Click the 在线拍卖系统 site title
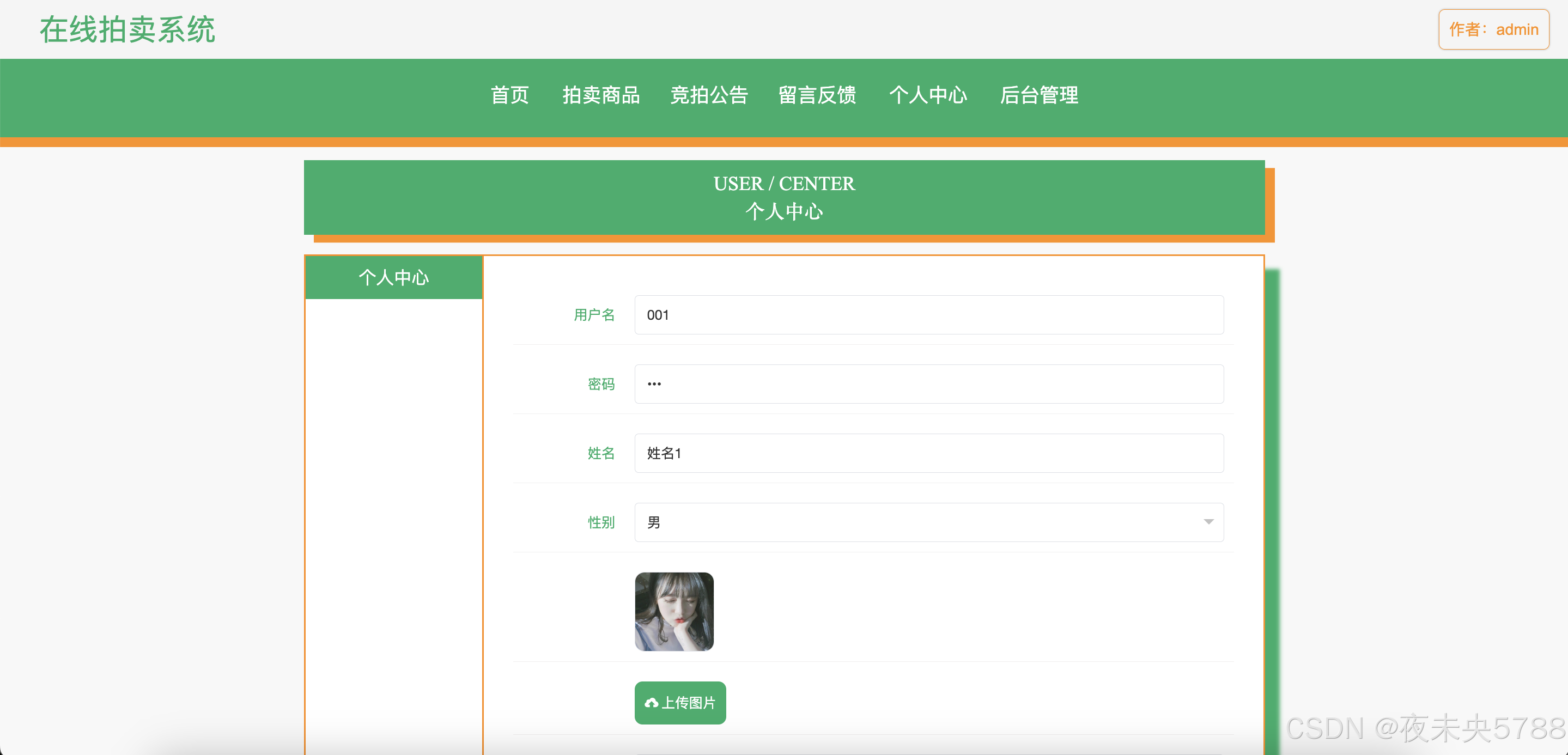 pos(128,29)
